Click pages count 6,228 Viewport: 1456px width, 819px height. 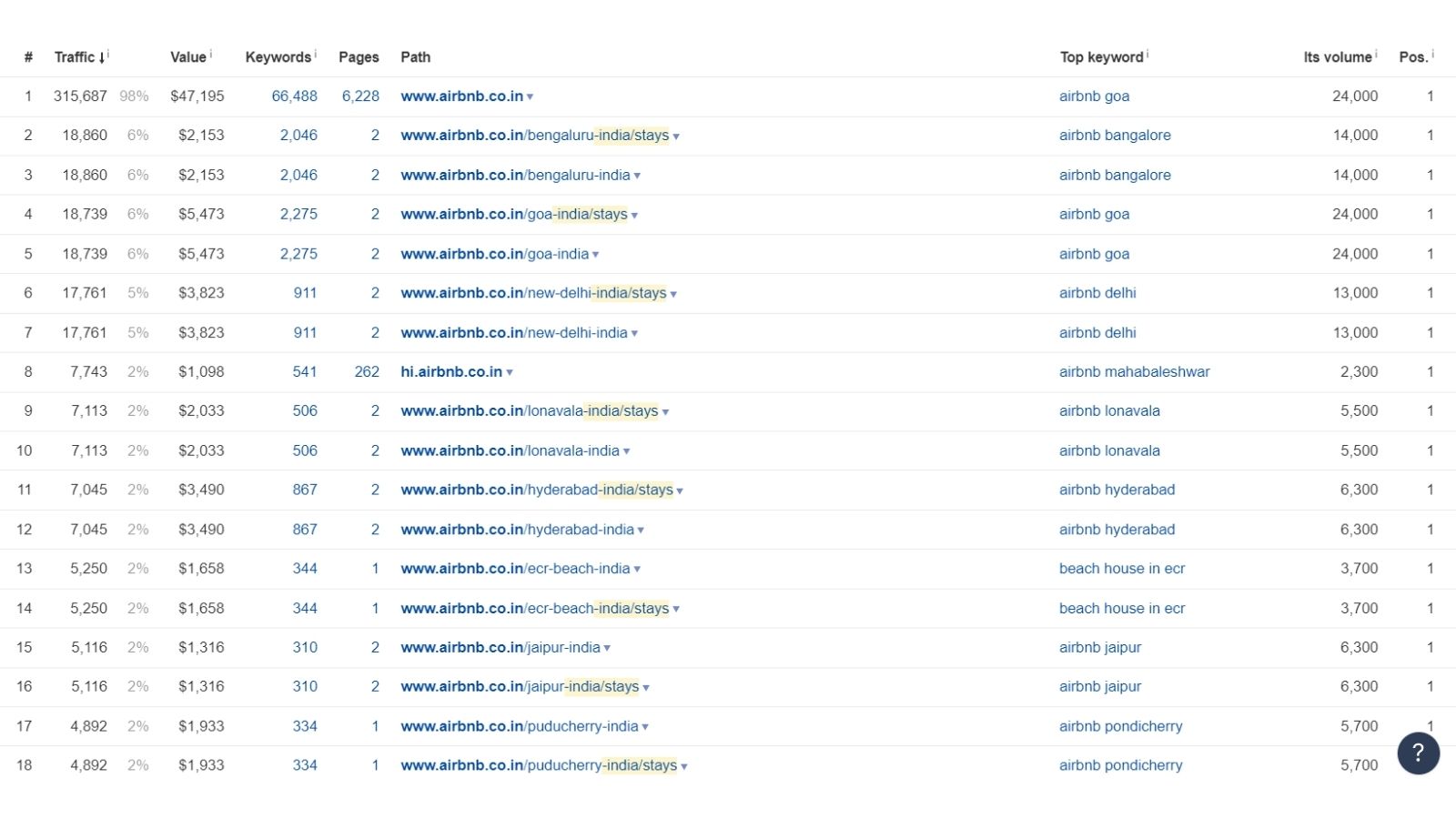360,96
